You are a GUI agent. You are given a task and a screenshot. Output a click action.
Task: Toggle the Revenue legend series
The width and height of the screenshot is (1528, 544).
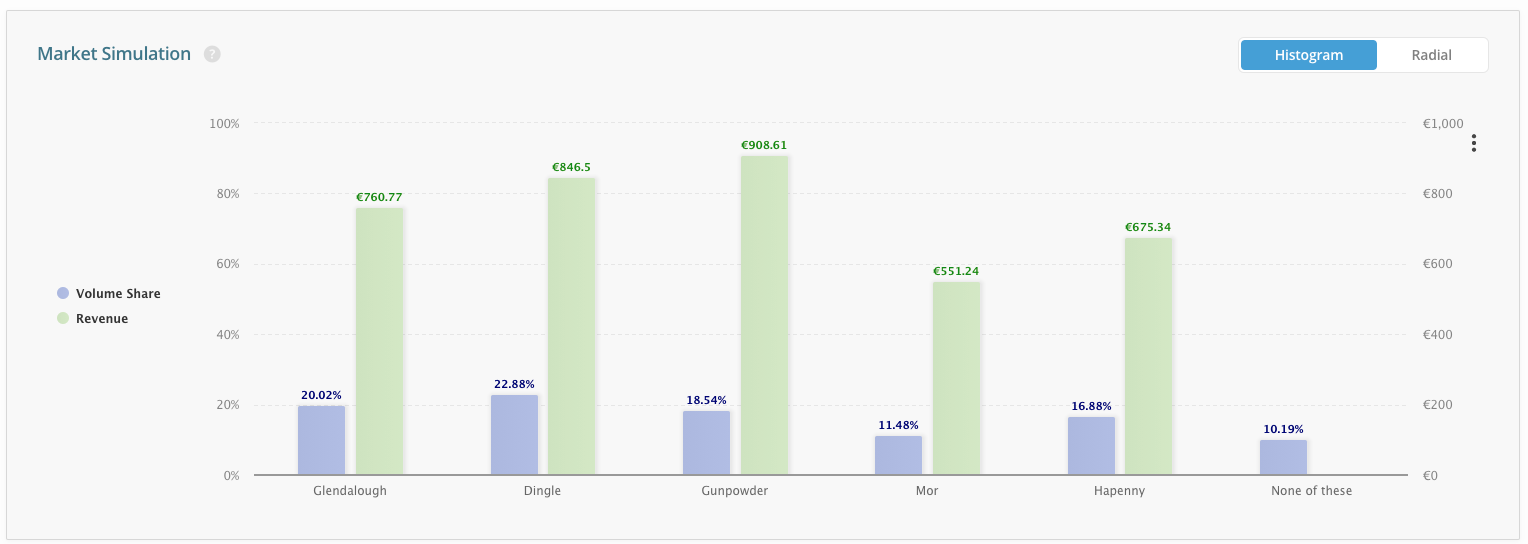102,319
